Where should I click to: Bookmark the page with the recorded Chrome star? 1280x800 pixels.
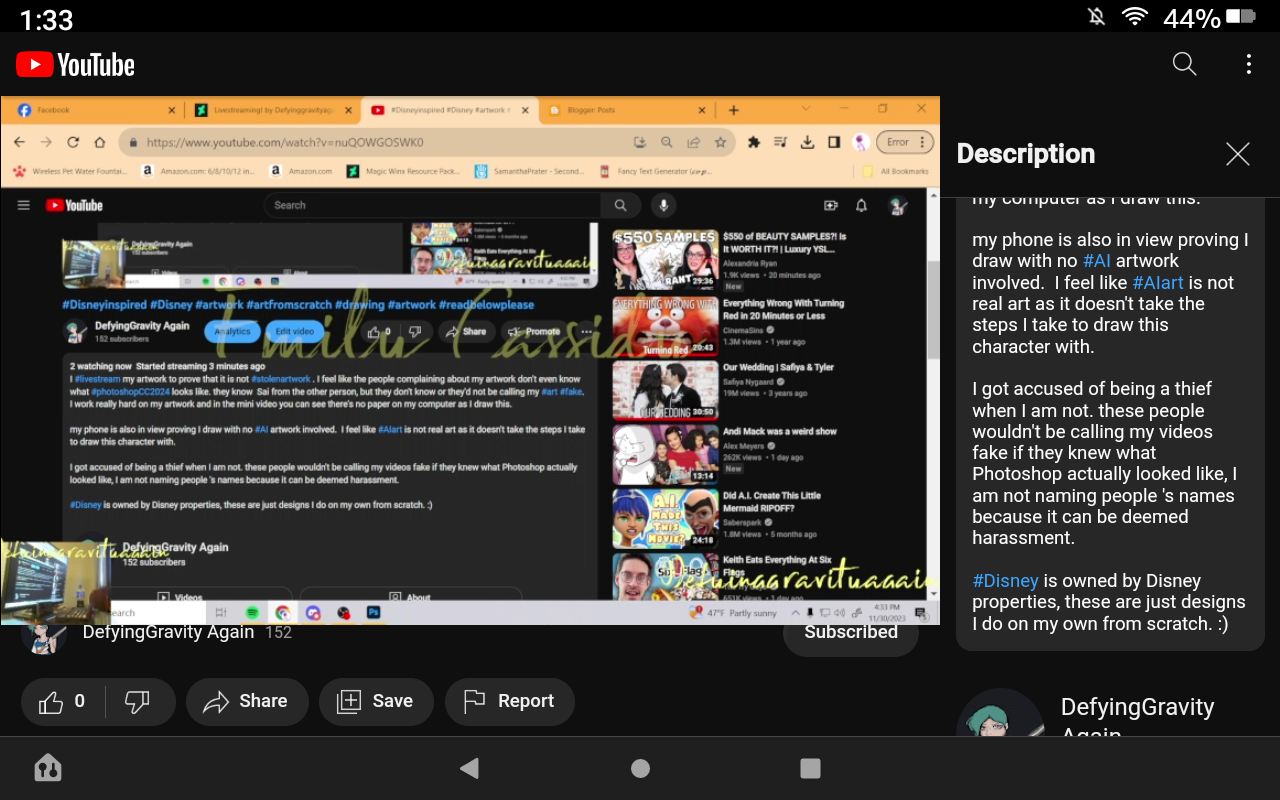click(720, 142)
